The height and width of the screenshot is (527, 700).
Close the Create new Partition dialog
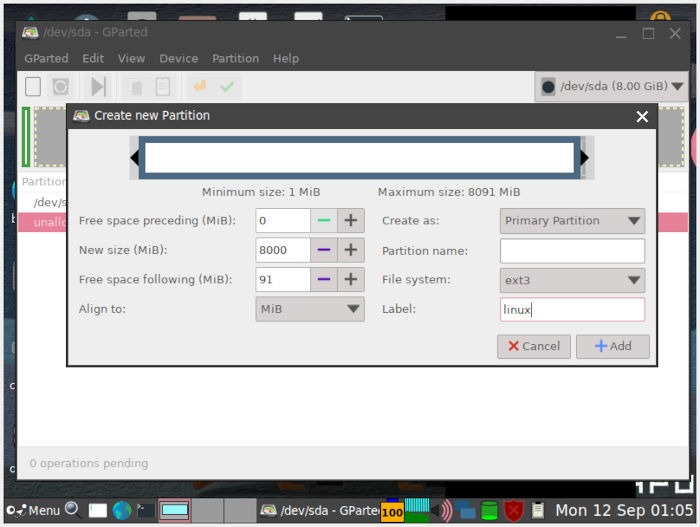point(642,117)
